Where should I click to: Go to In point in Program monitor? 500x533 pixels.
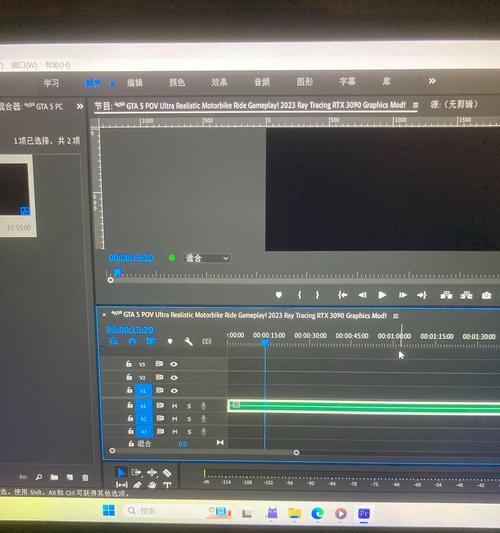pos(342,295)
